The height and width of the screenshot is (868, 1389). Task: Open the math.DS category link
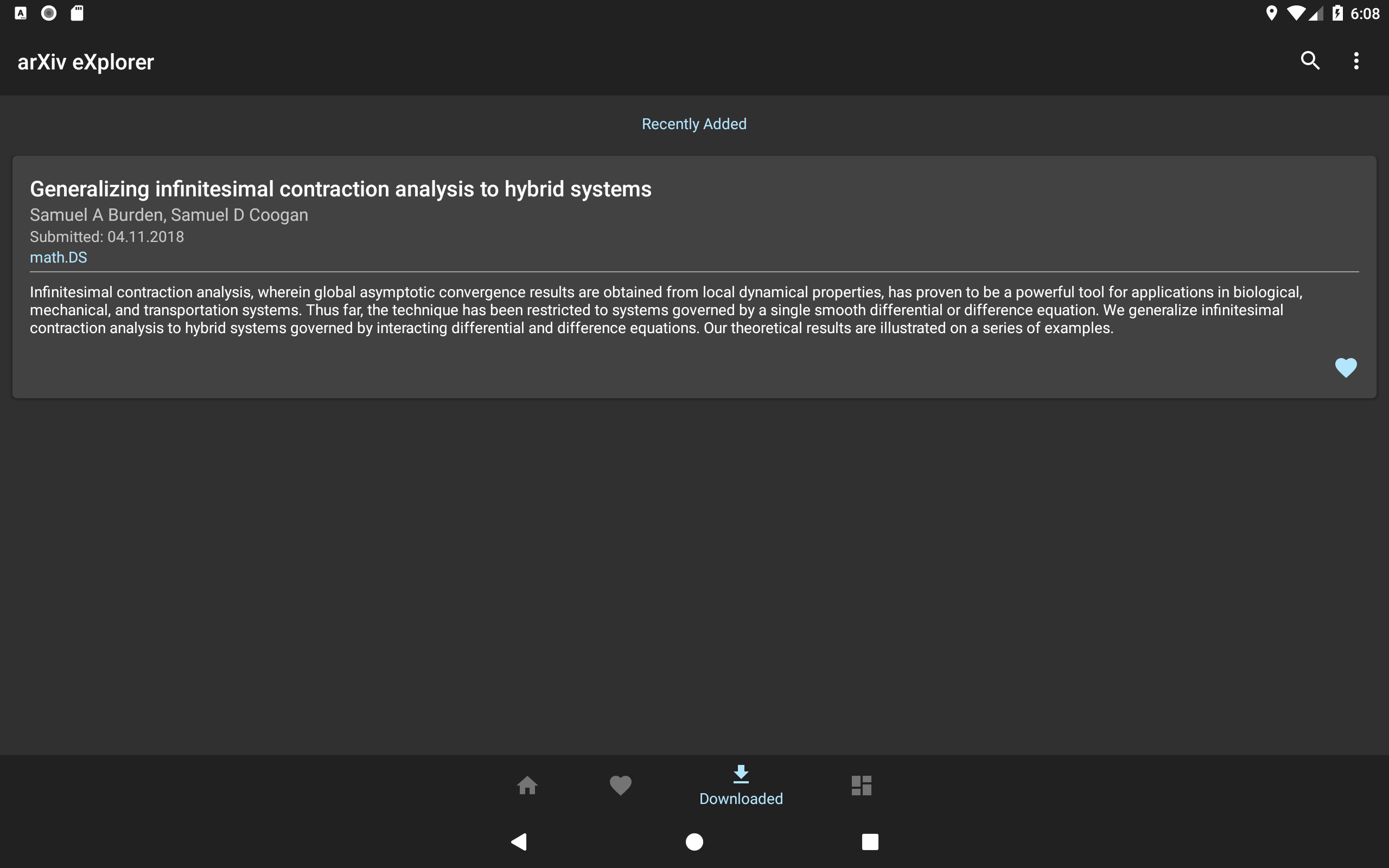59,257
